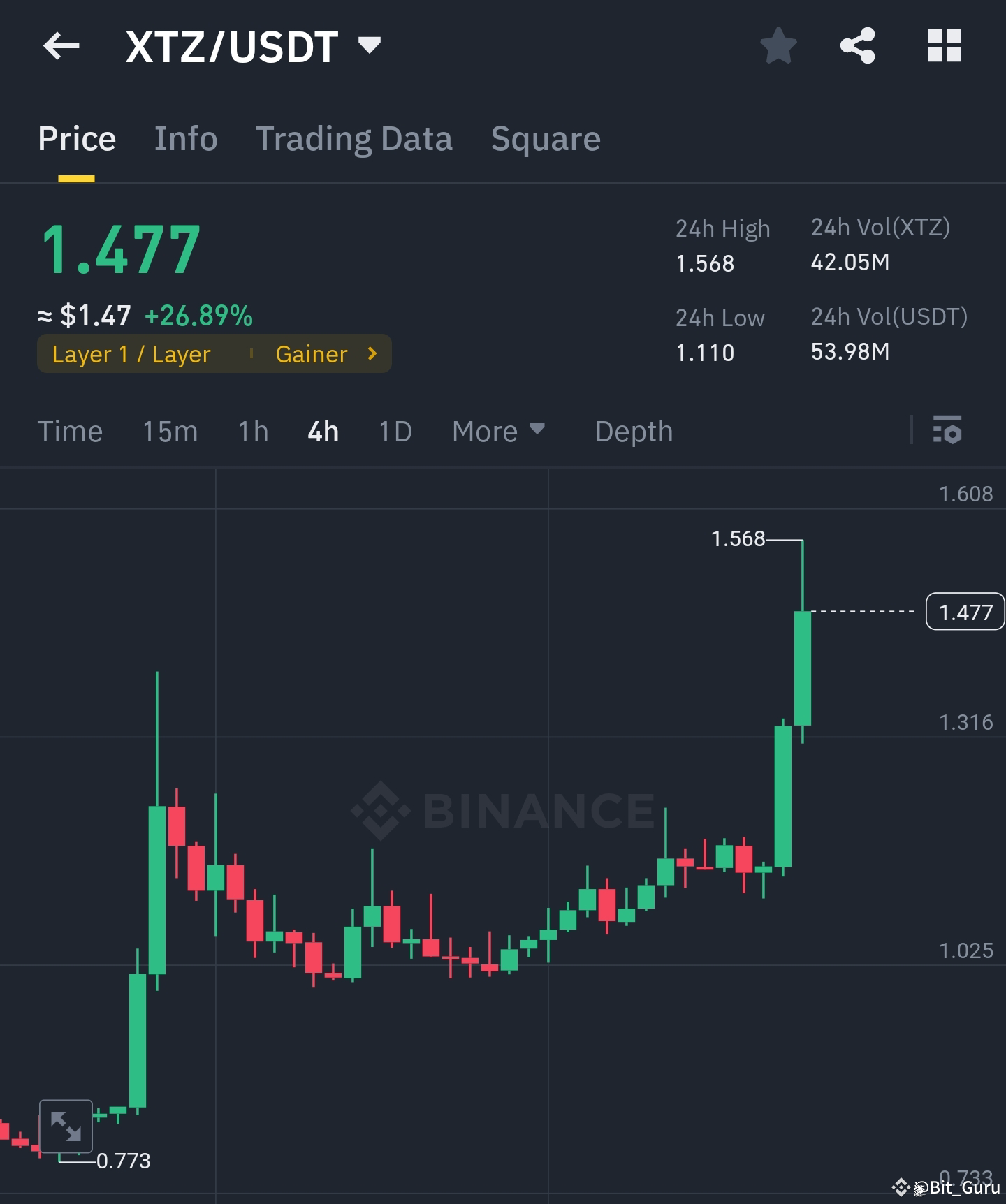
Task: Open the Info tab
Action: pyautogui.click(x=185, y=138)
